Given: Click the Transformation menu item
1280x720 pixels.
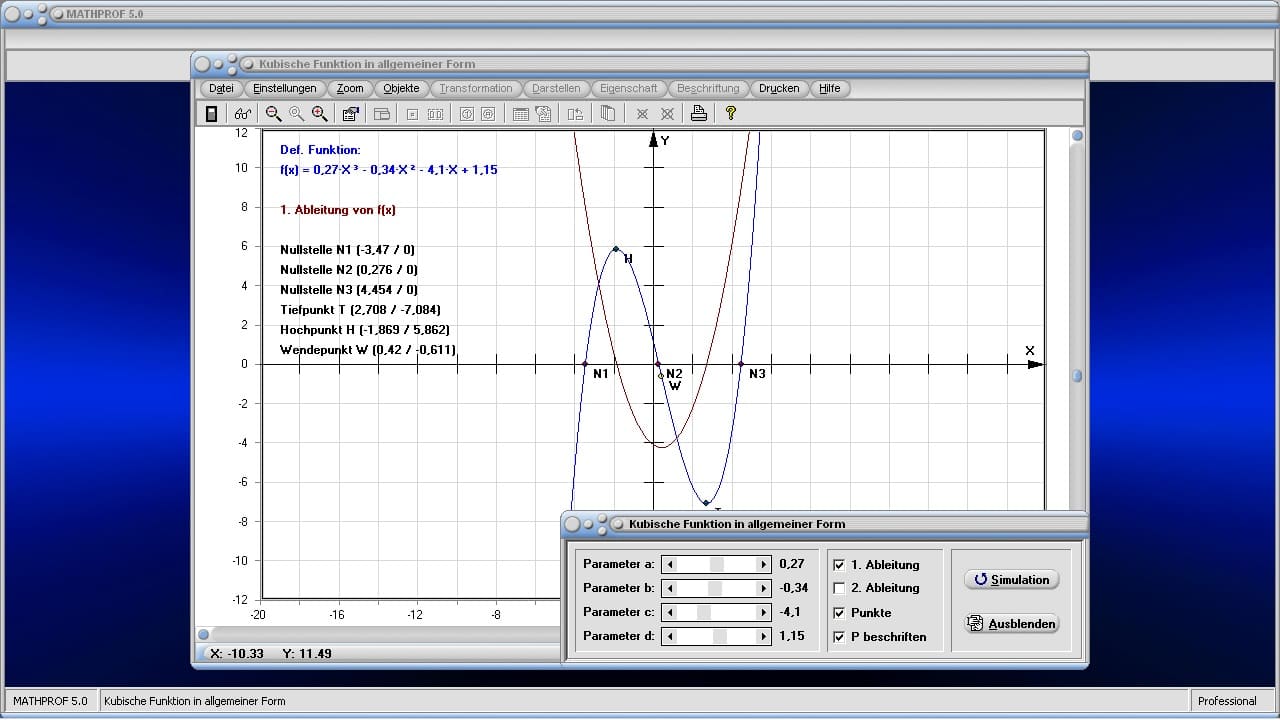Looking at the screenshot, I should pyautogui.click(x=476, y=88).
